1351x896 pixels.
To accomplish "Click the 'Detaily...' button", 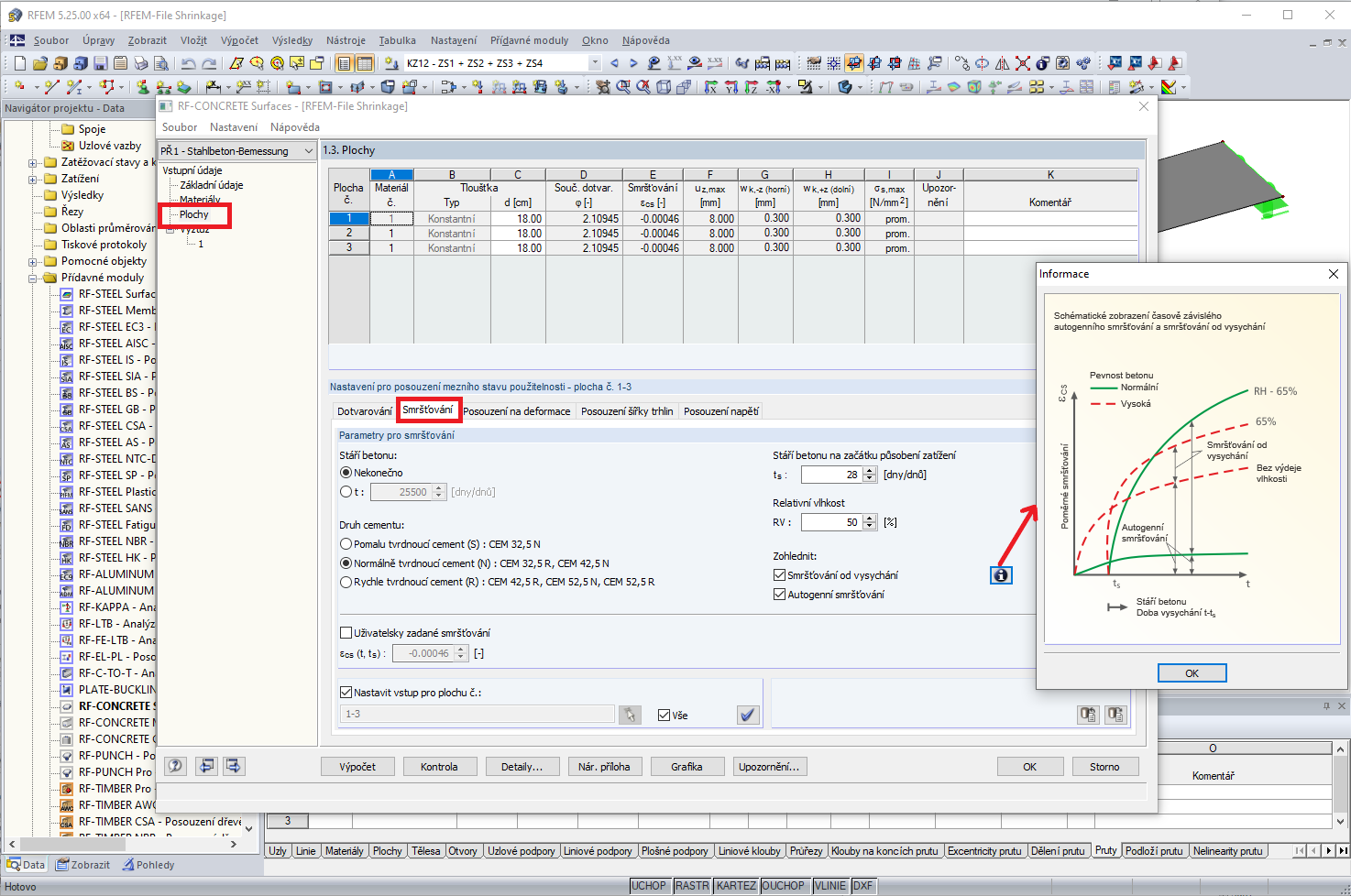I will 522,767.
